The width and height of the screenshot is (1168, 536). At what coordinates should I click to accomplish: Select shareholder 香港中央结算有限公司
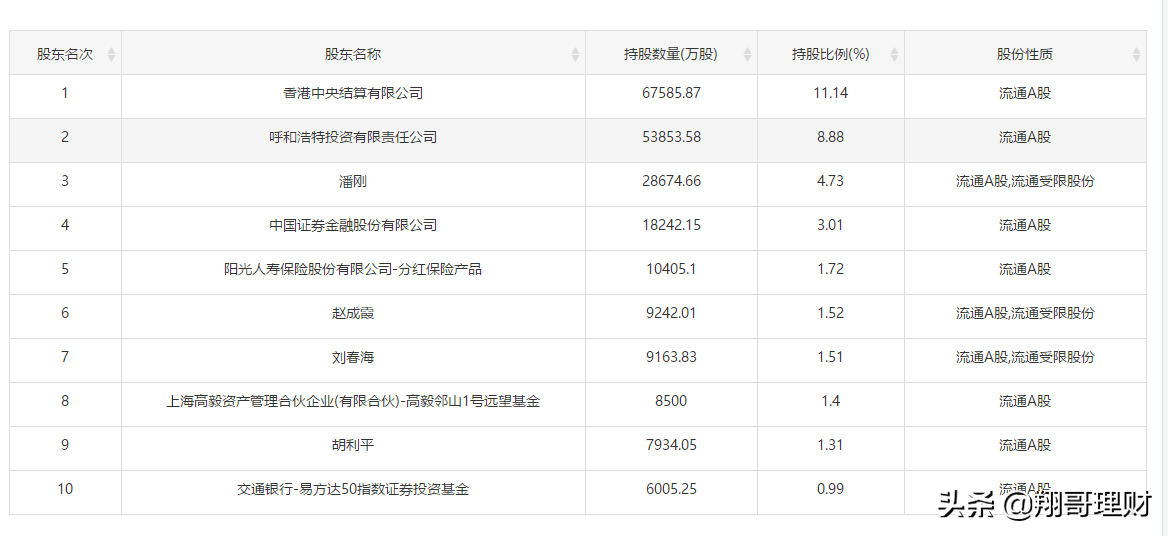353,93
